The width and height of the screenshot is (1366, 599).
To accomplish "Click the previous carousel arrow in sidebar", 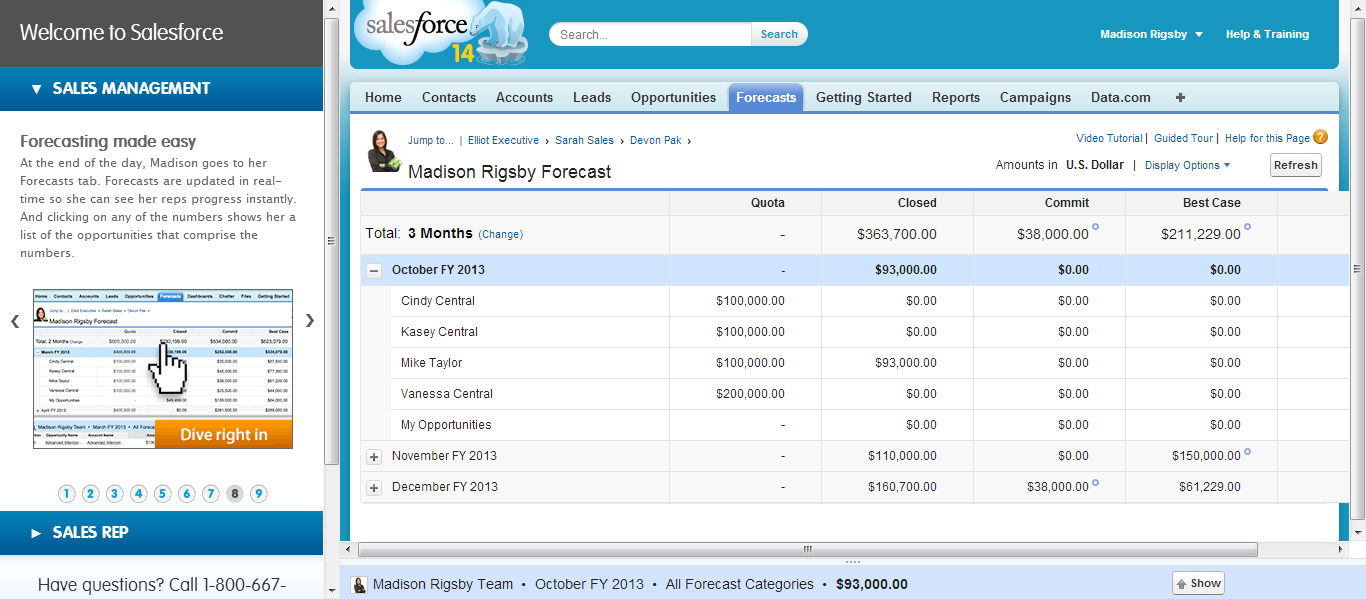I will (x=15, y=321).
